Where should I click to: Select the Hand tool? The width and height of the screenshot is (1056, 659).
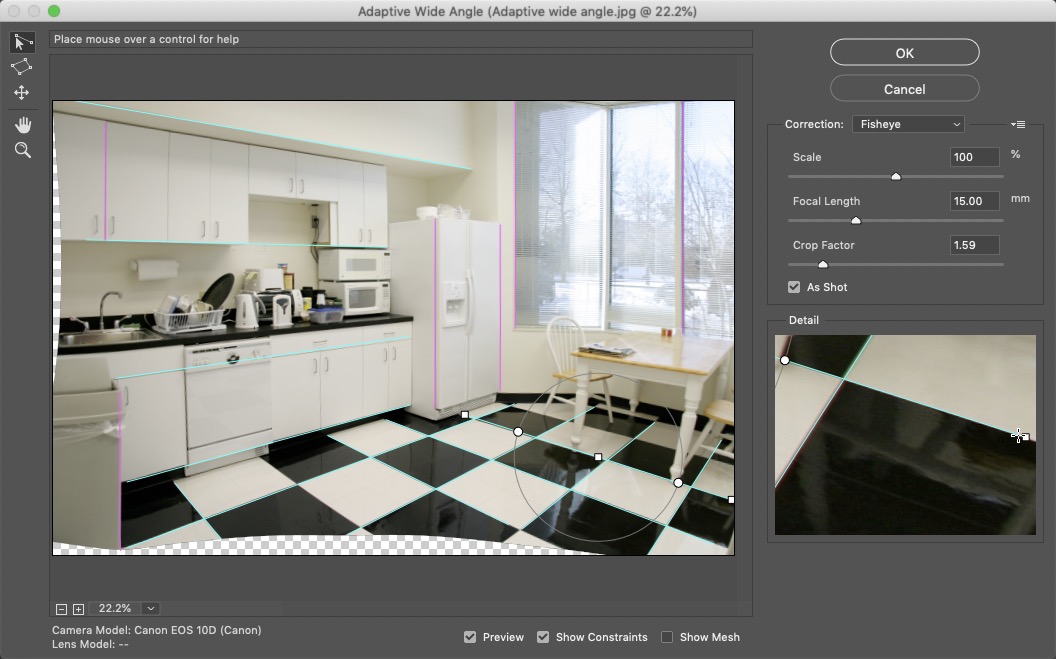22,125
